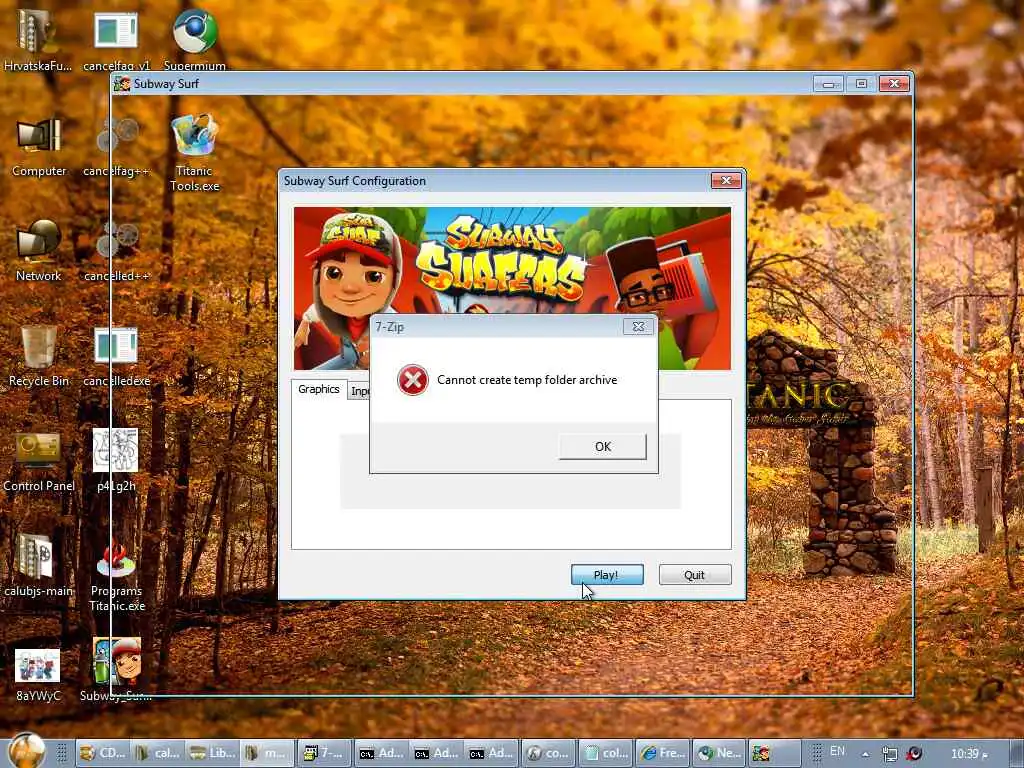Click OK in the 7-Zip error dialog

[602, 447]
